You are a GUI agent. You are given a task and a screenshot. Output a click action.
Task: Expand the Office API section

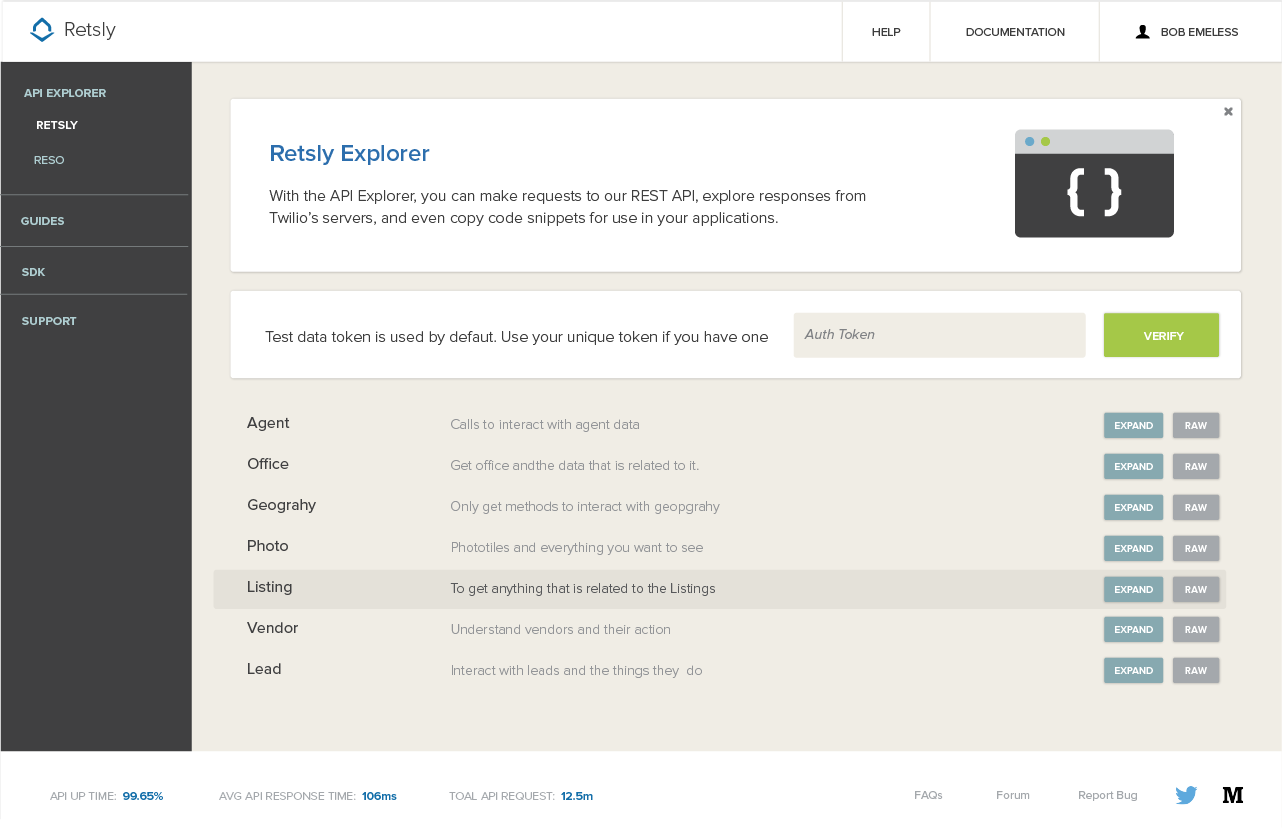tap(1133, 466)
